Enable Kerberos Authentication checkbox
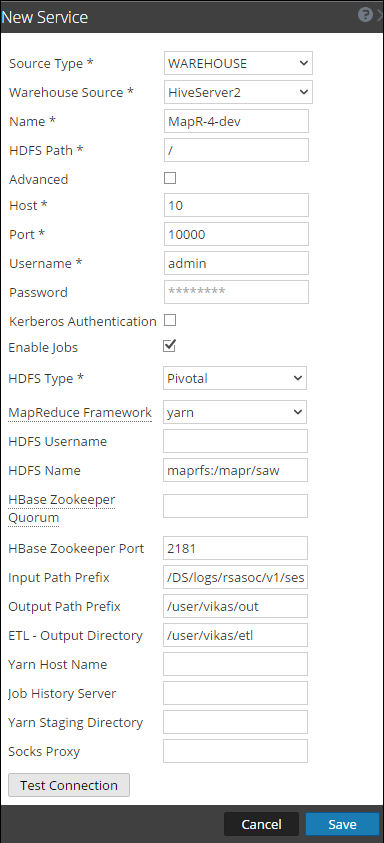Viewport: 384px width, 843px height. click(x=170, y=320)
